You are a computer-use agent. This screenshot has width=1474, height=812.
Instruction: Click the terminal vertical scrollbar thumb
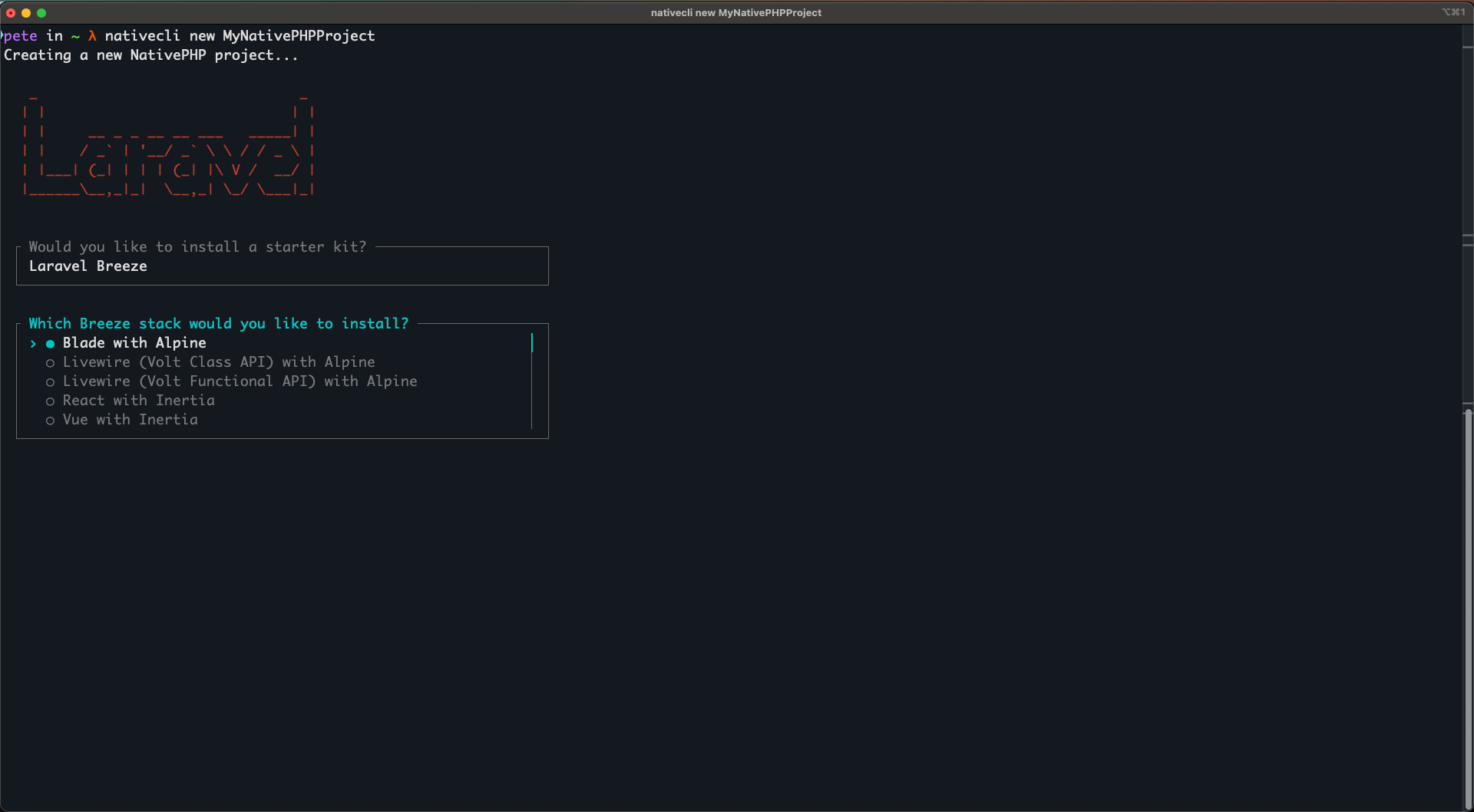pyautogui.click(x=1468, y=608)
